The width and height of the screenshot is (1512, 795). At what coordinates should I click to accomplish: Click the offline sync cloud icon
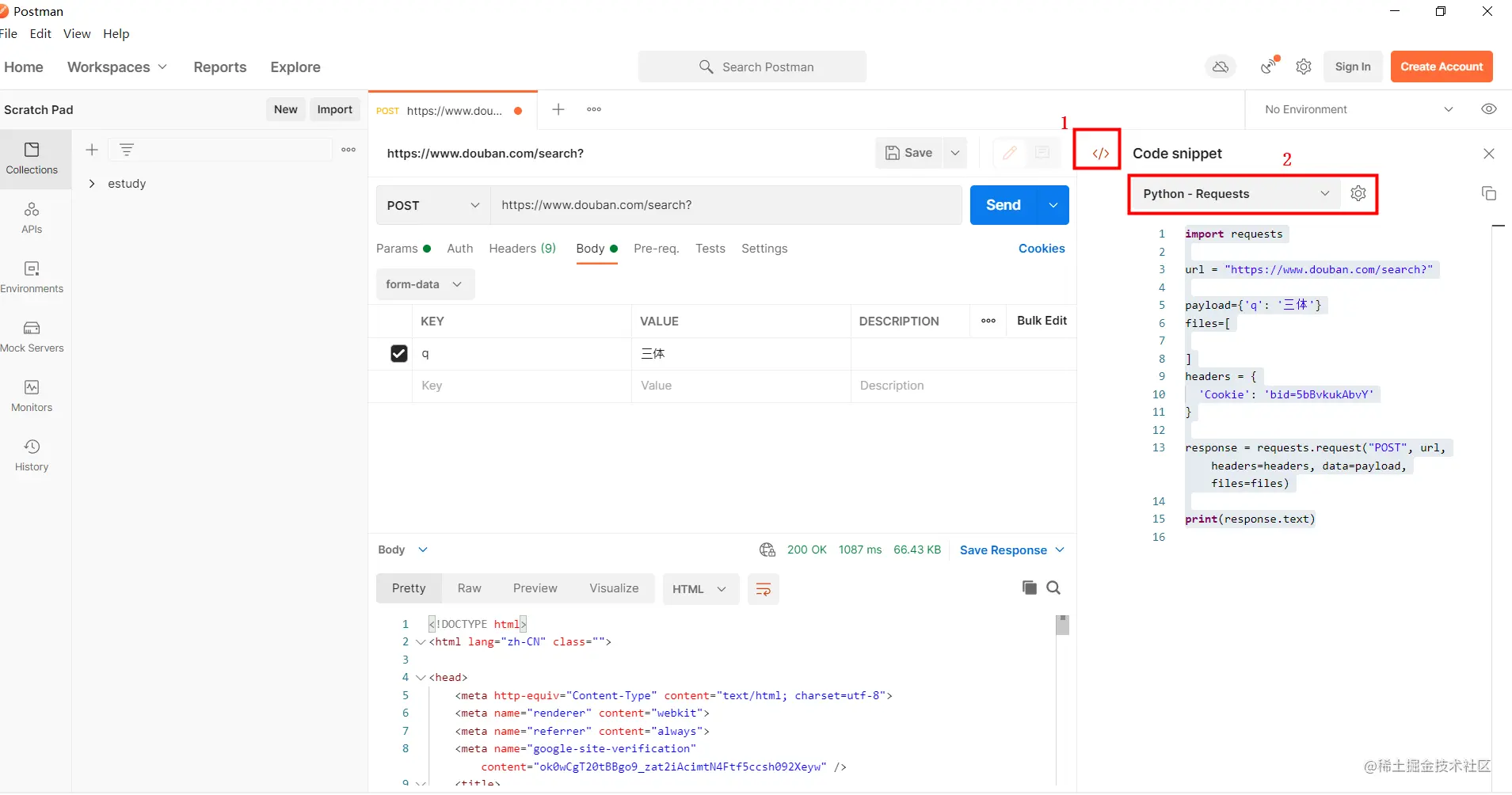point(1221,67)
